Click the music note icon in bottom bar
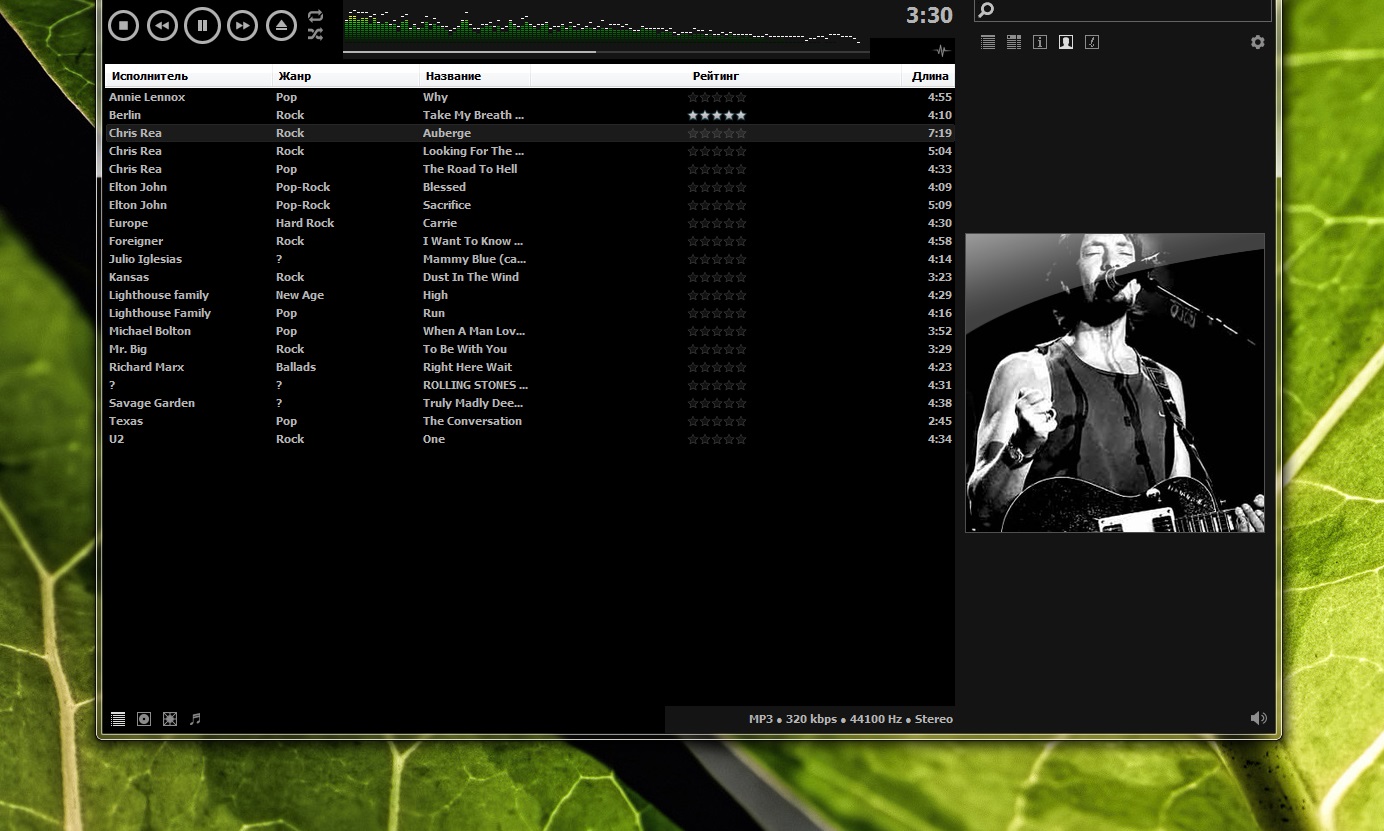1384x831 pixels. (x=196, y=718)
